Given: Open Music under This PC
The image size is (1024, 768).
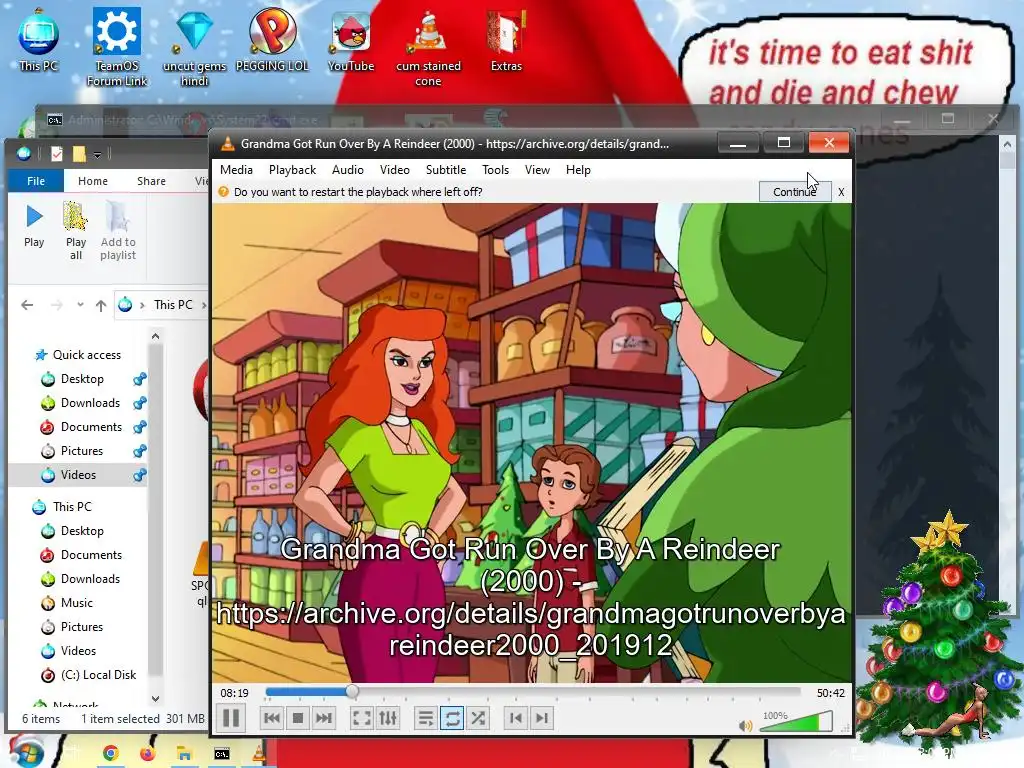Looking at the screenshot, I should (x=76, y=603).
